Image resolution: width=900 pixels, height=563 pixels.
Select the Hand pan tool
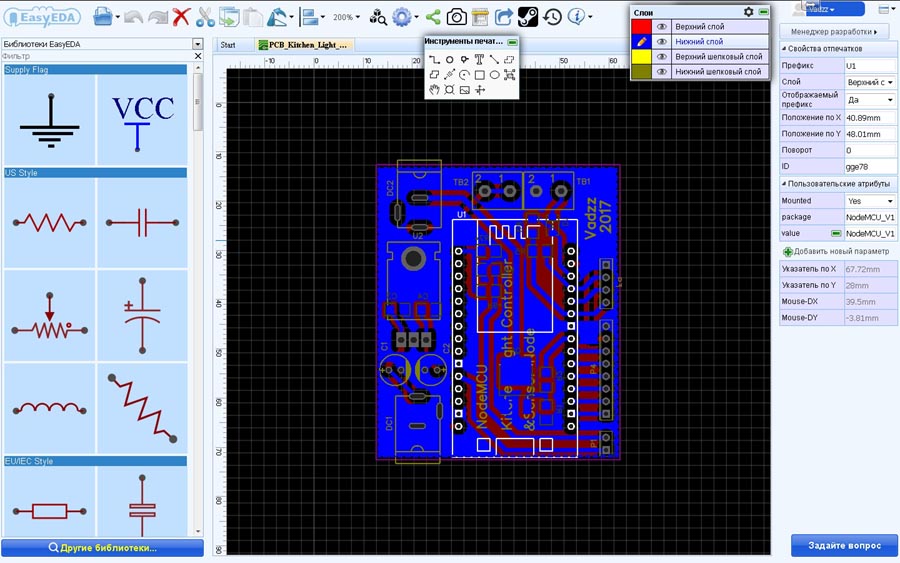[435, 90]
